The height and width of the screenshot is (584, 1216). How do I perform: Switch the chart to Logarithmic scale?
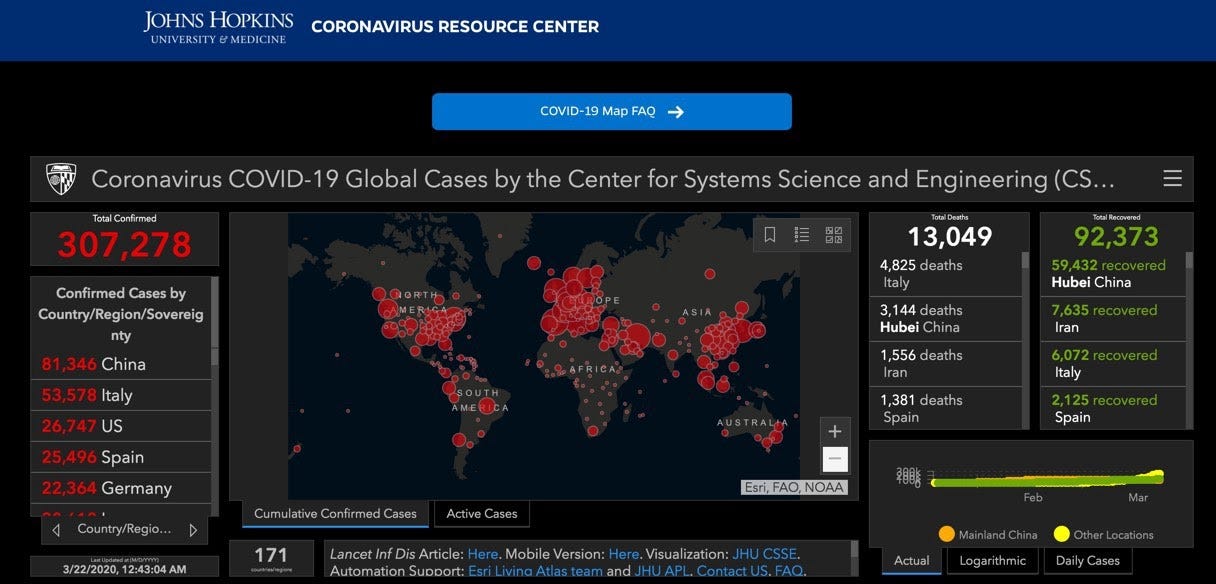[x=991, y=561]
